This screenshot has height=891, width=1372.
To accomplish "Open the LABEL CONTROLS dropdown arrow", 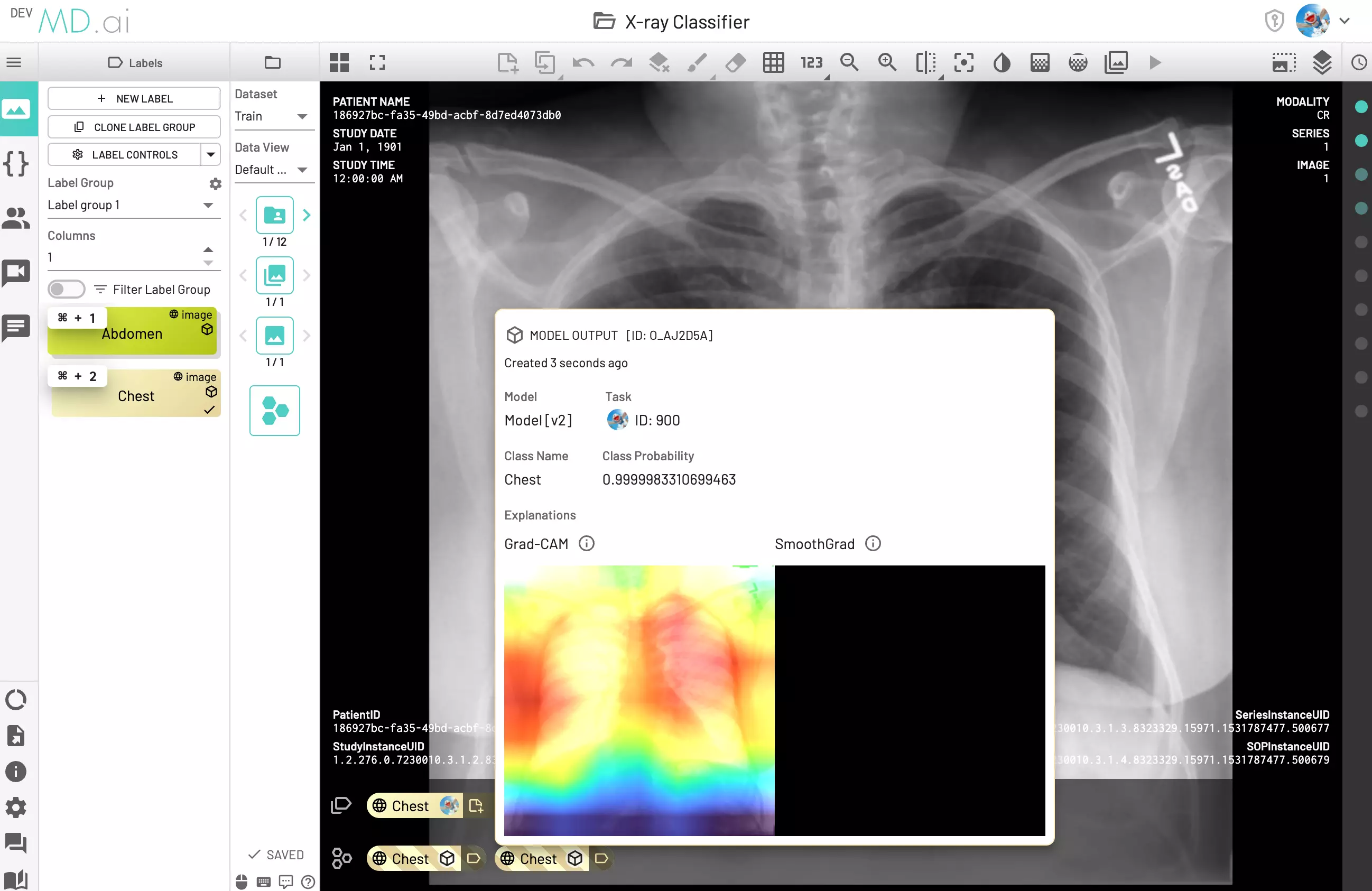I will [211, 154].
